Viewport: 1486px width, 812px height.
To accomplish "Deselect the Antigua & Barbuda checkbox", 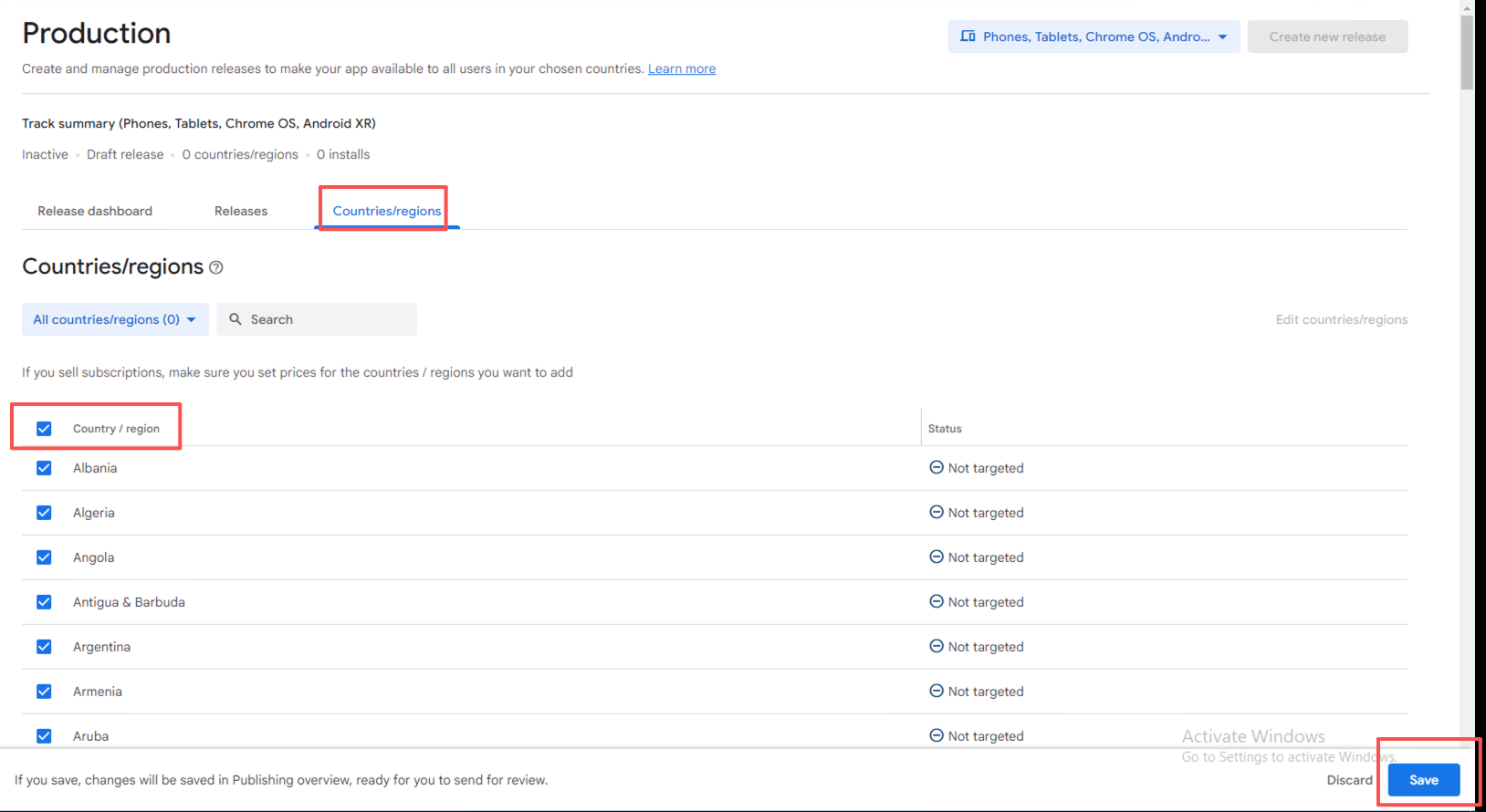I will coord(44,602).
